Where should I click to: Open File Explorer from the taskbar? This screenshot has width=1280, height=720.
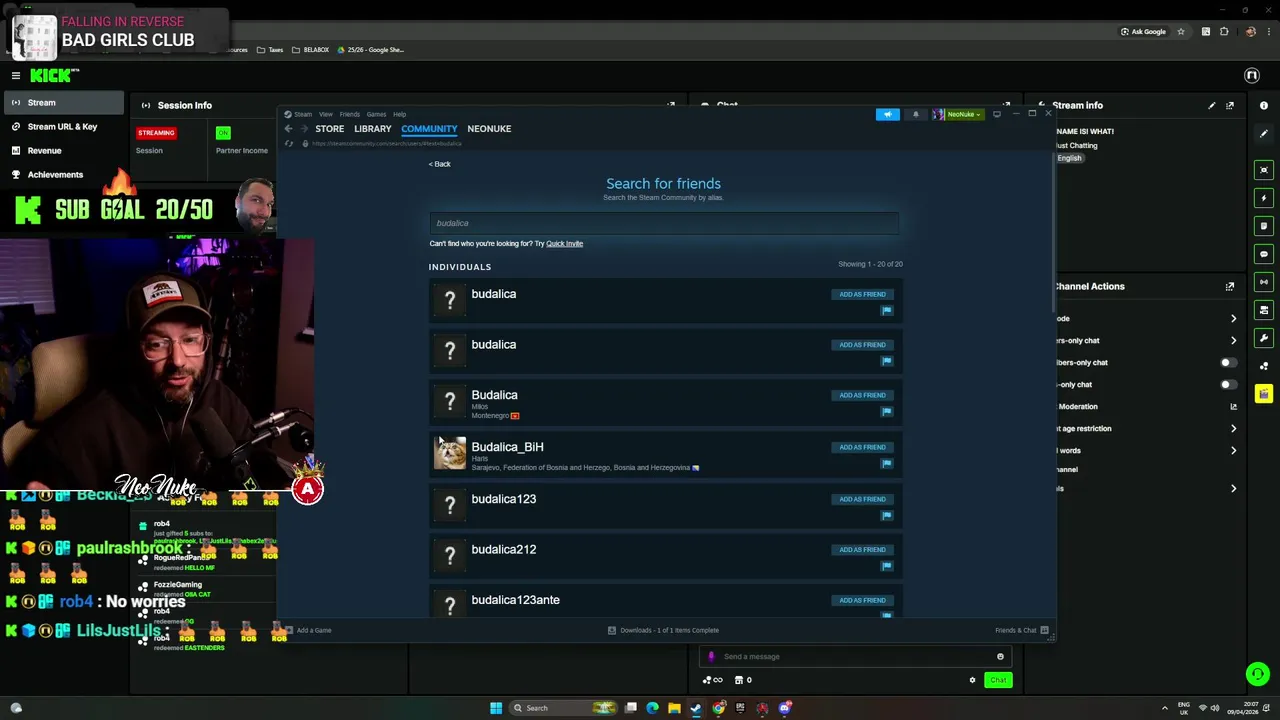point(674,708)
